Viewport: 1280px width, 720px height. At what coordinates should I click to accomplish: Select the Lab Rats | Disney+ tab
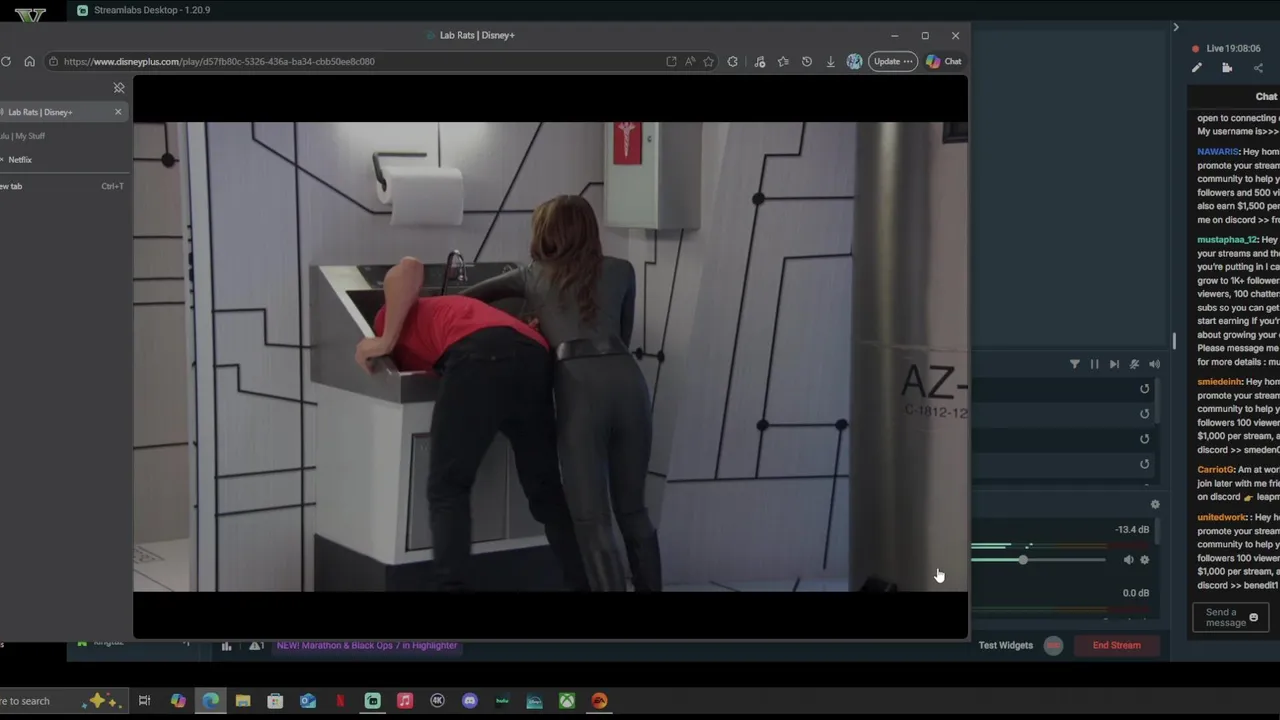[56, 112]
